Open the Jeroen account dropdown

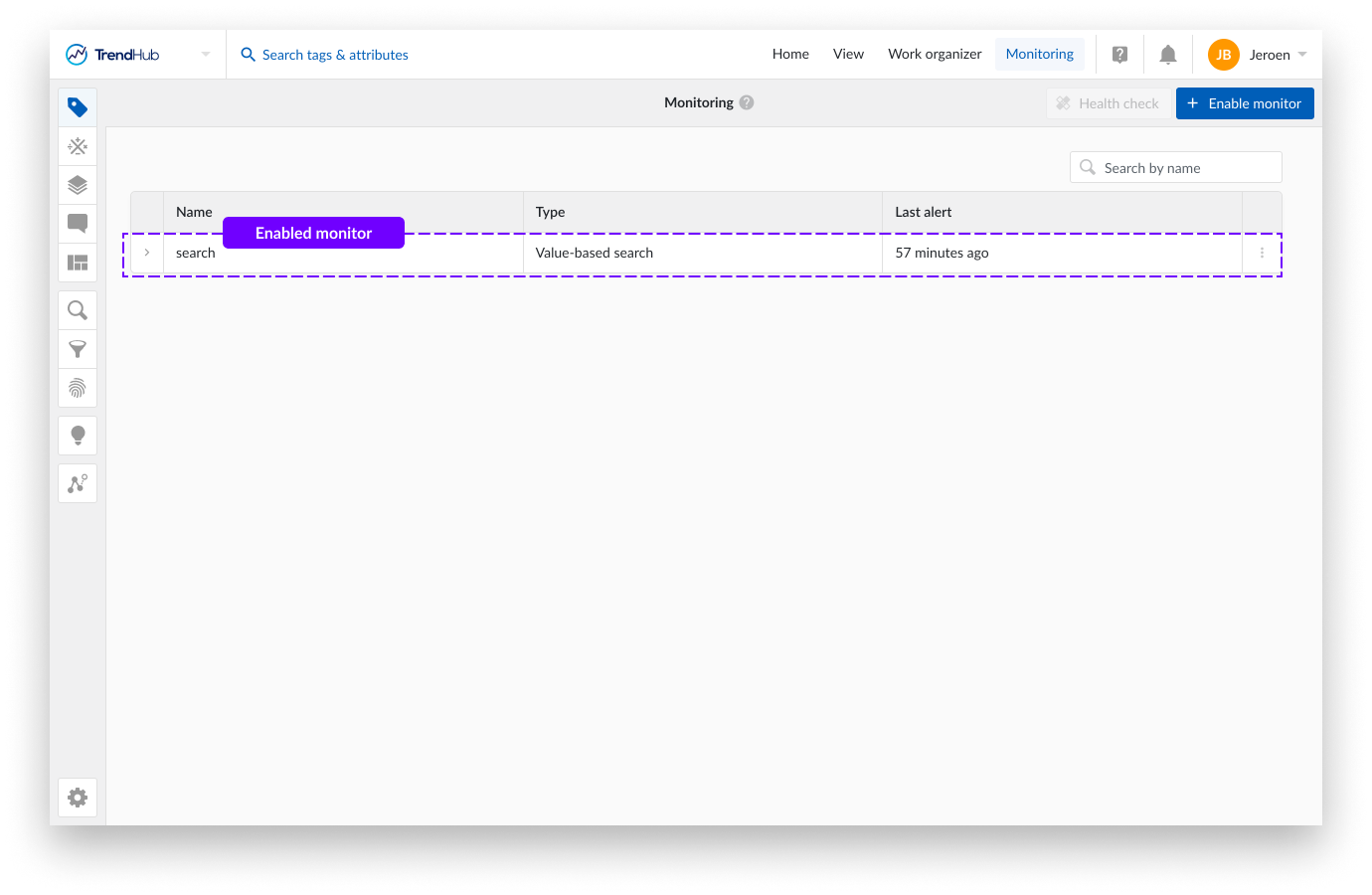(x=1257, y=54)
